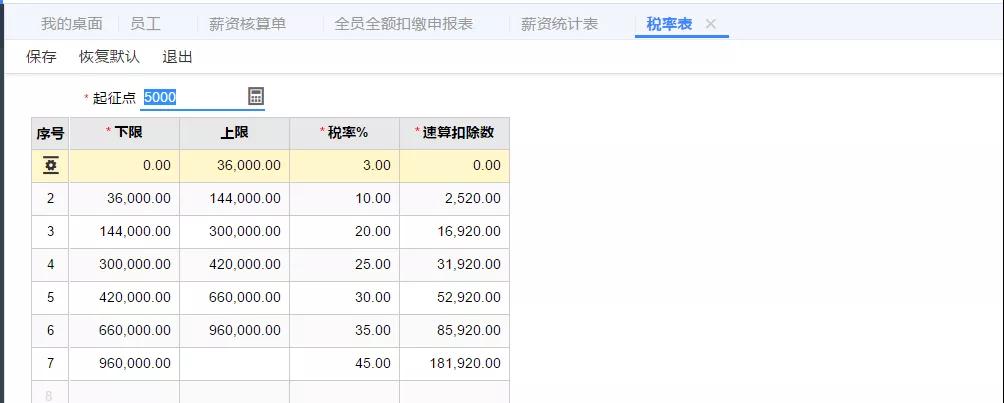This screenshot has width=1004, height=403.
Task: Switch to the 我的桌面 tab
Action: 72,24
